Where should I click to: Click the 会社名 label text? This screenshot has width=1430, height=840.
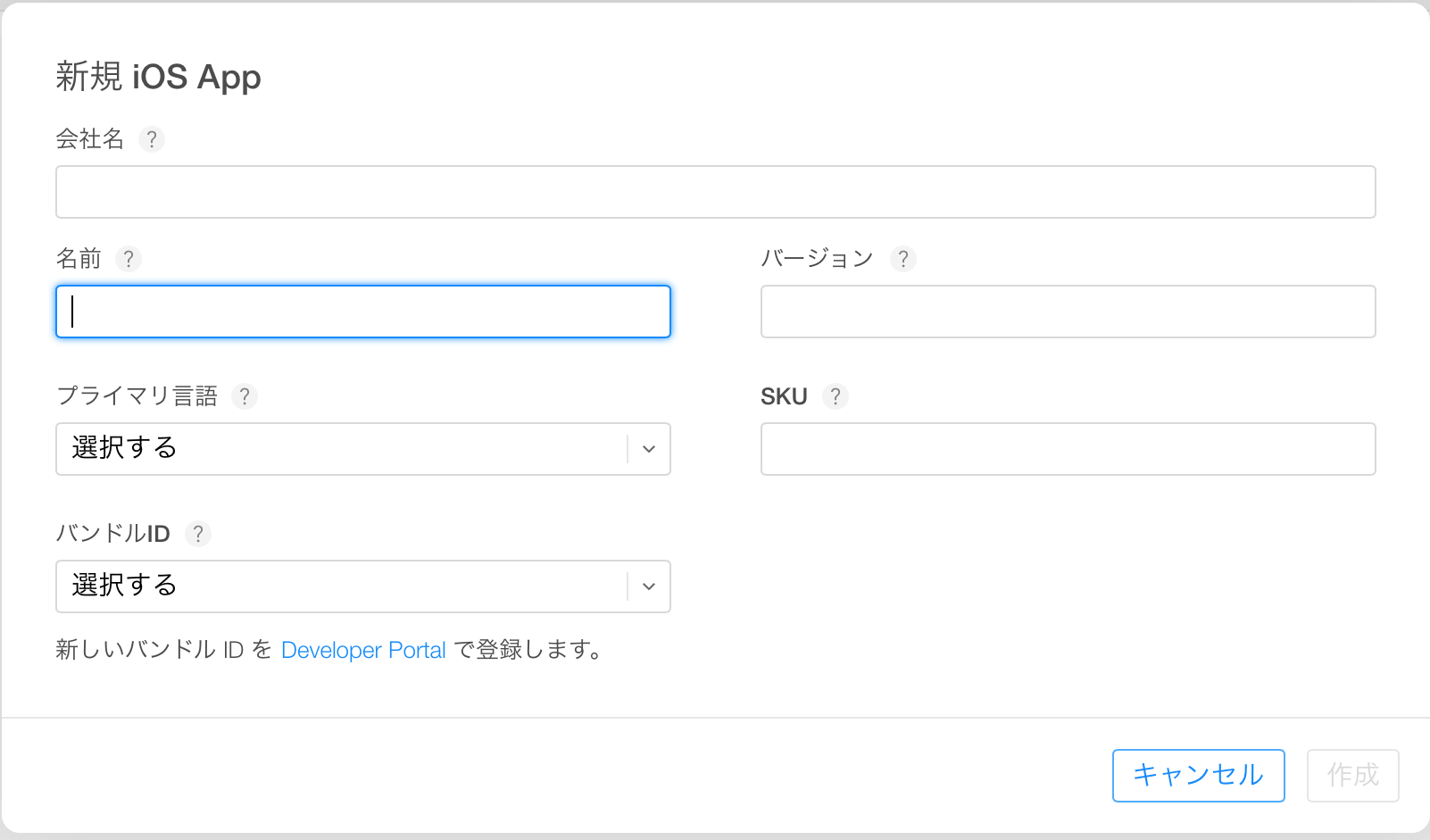[89, 139]
